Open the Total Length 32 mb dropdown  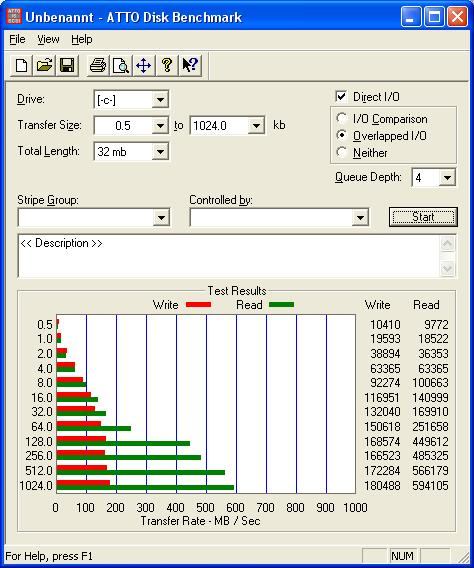[x=160, y=152]
